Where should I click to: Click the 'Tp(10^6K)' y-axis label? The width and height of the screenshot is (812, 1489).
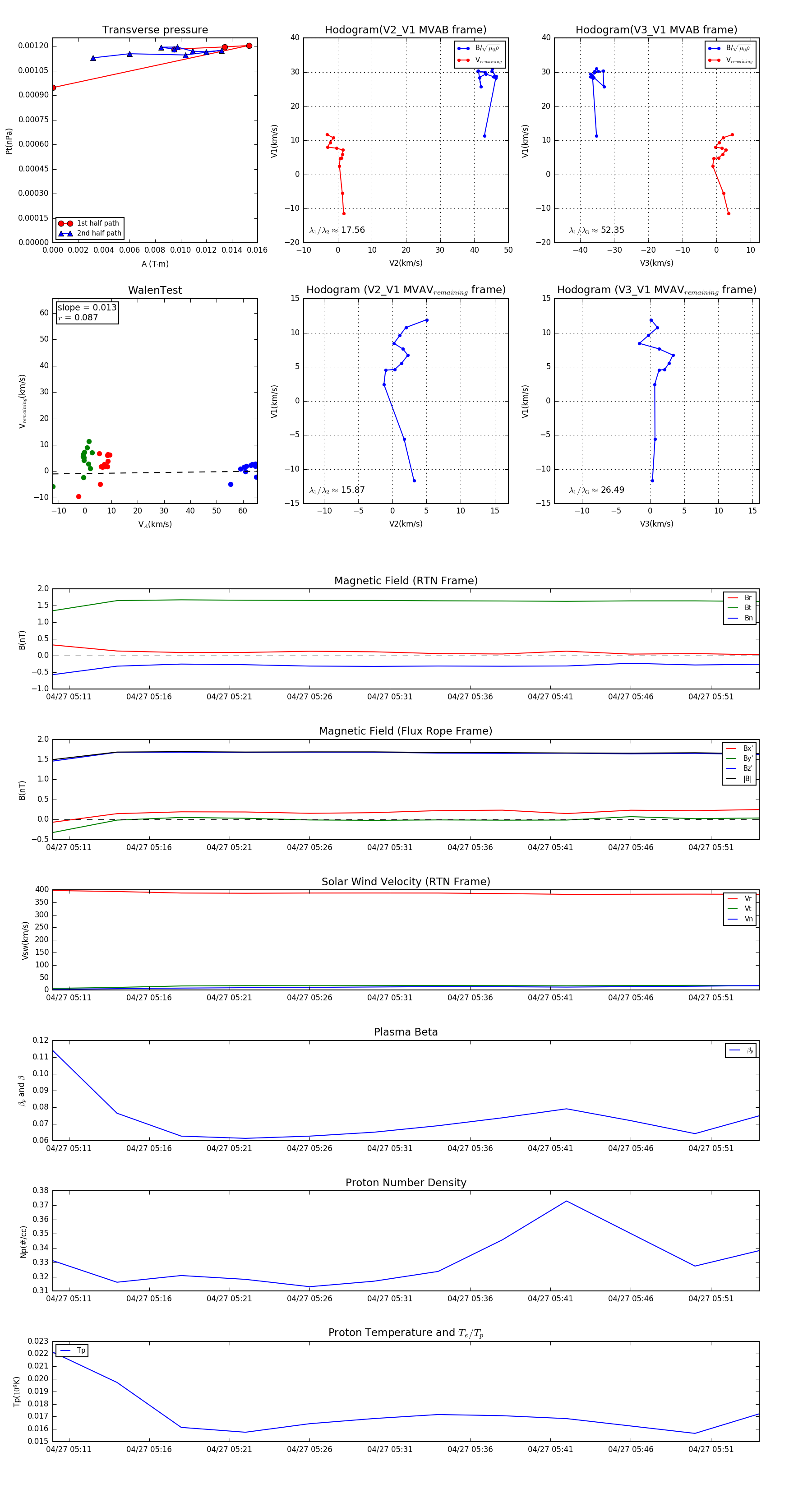tap(16, 1392)
